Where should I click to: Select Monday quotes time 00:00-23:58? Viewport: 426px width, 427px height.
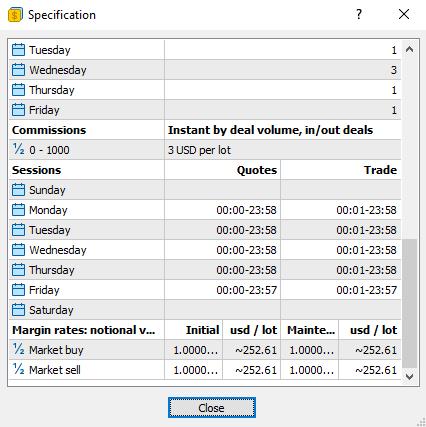click(x=246, y=210)
